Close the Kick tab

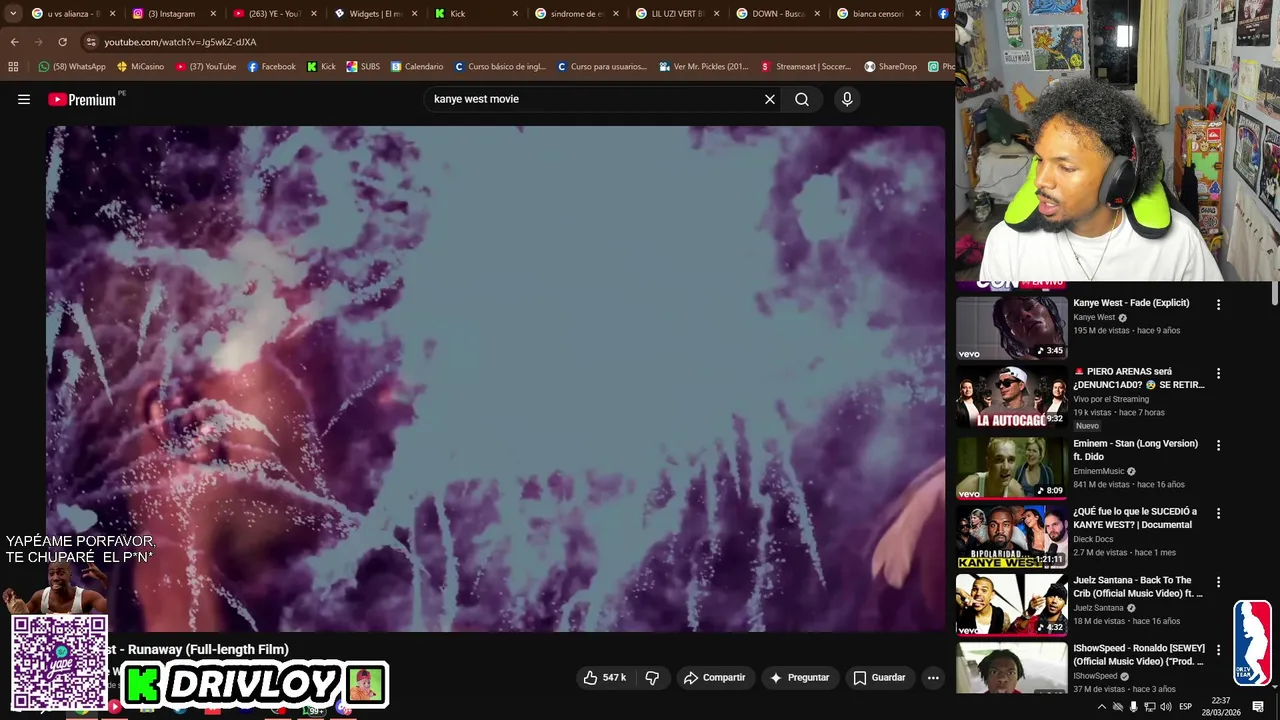pyautogui.click(x=515, y=14)
